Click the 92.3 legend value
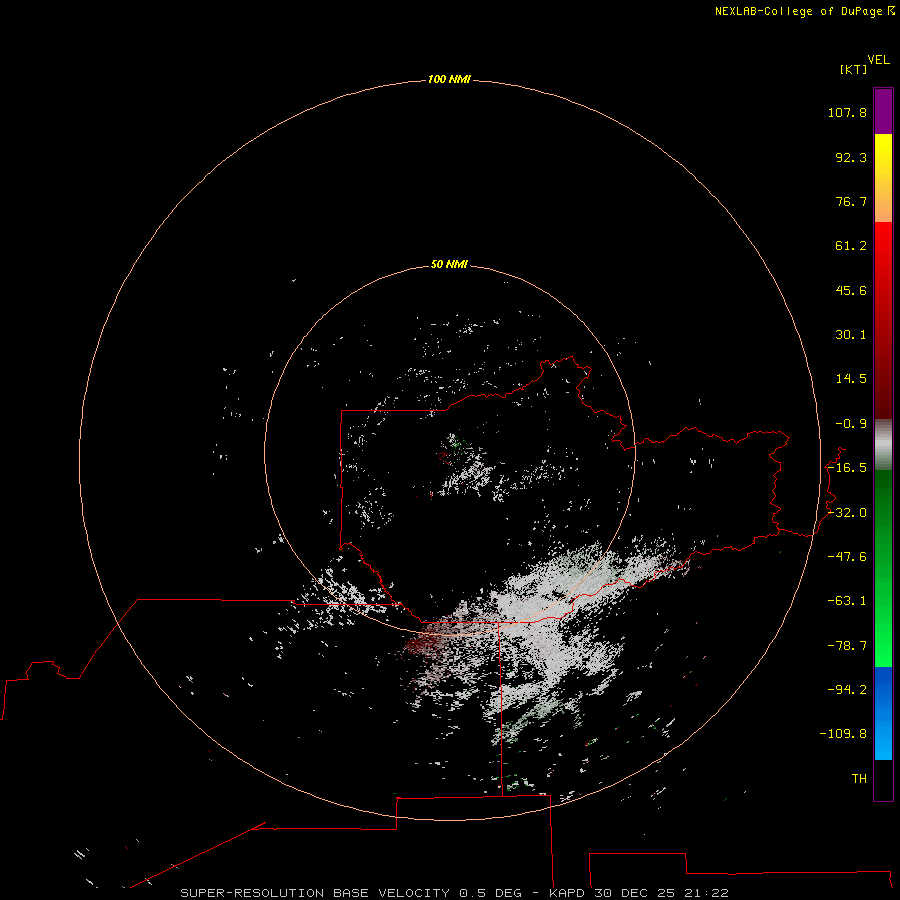 coord(851,158)
